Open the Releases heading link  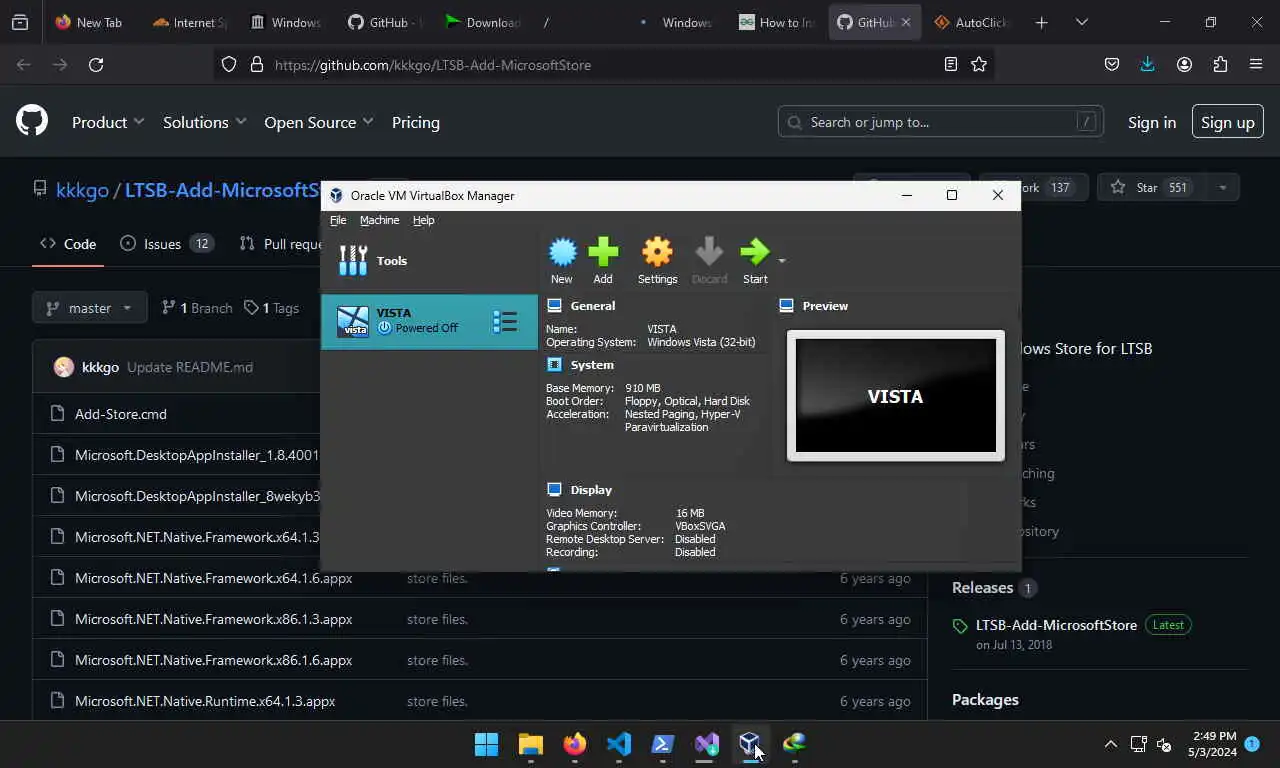pos(983,588)
